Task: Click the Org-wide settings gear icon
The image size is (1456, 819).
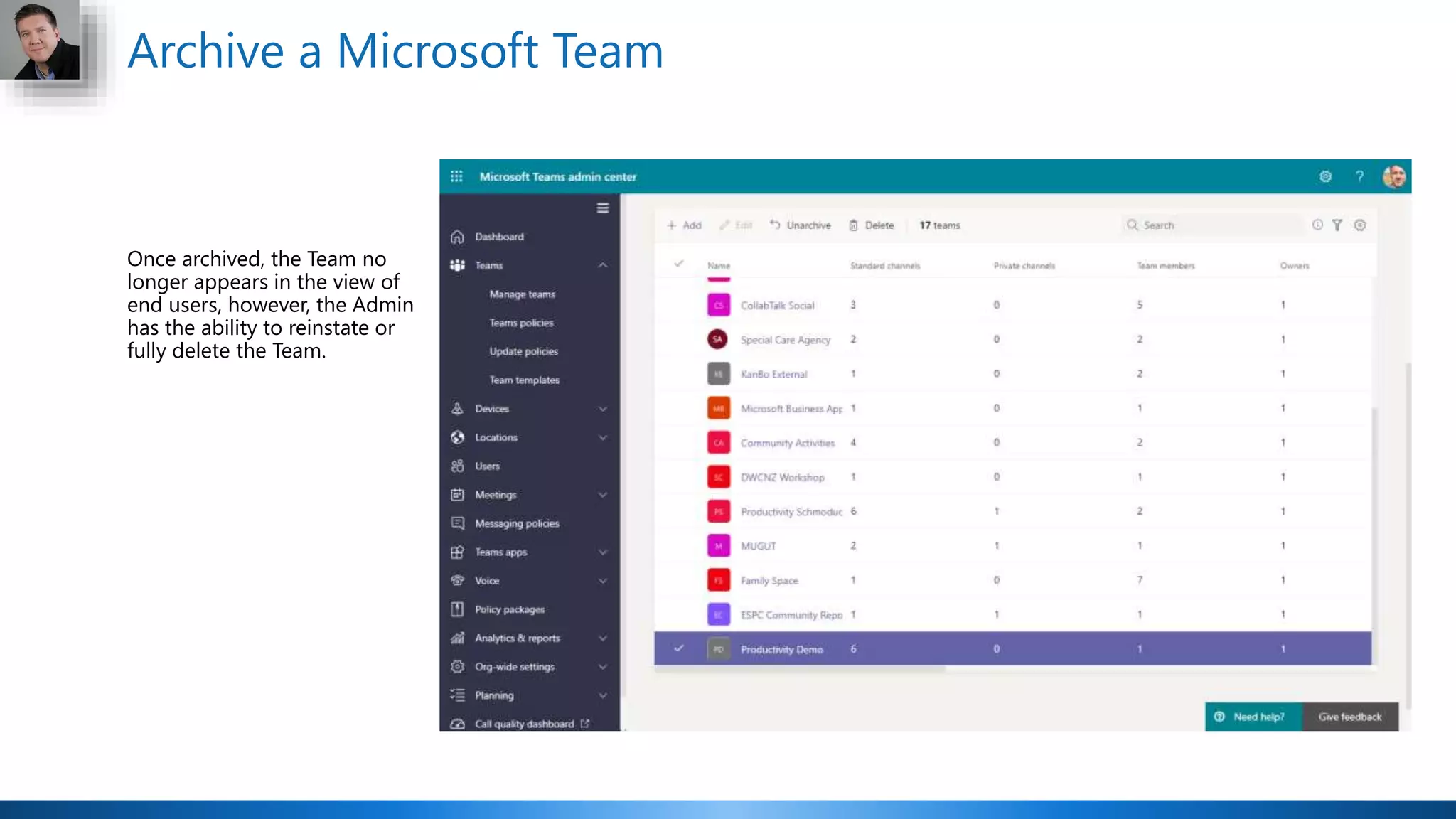Action: coord(457,667)
